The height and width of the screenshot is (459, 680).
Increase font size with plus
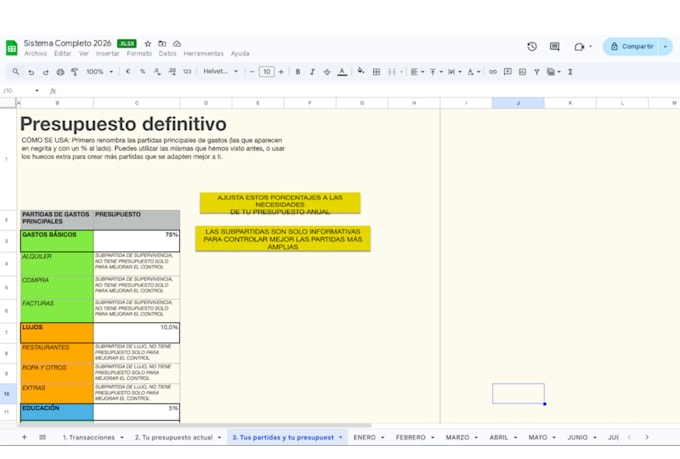[x=281, y=72]
